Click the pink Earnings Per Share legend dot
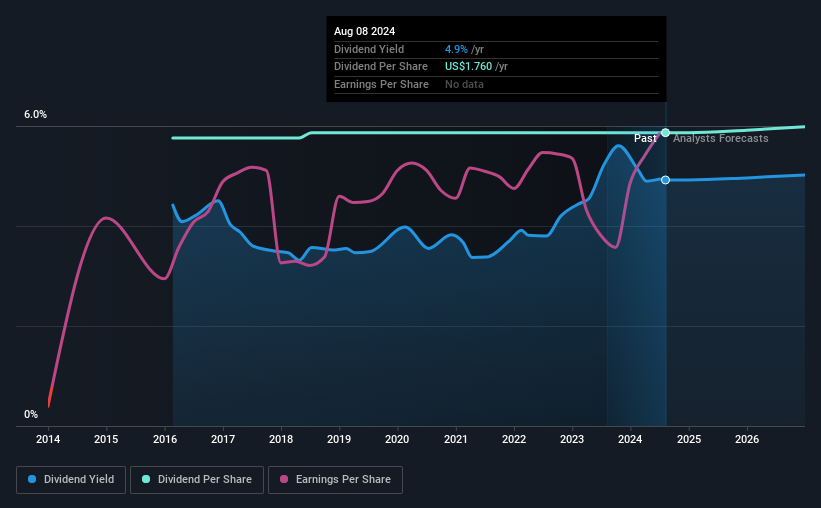The width and height of the screenshot is (821, 508). coord(284,479)
